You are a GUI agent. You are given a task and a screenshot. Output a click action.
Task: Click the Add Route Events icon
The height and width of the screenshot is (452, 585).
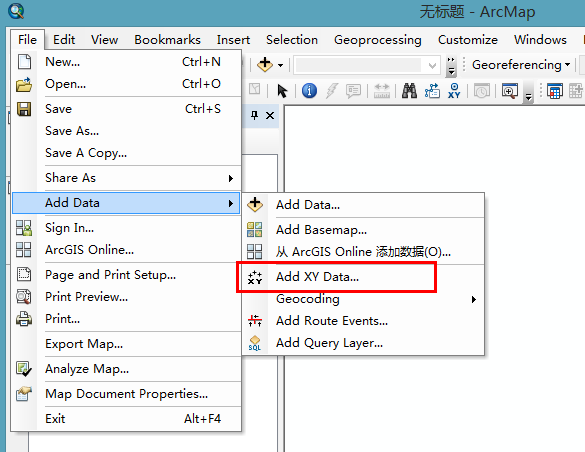click(255, 321)
